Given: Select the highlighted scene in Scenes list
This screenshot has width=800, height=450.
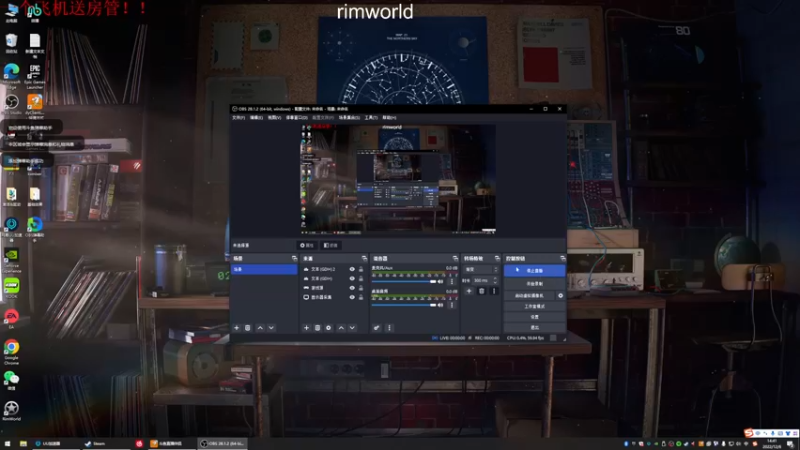Looking at the screenshot, I should click(x=264, y=269).
